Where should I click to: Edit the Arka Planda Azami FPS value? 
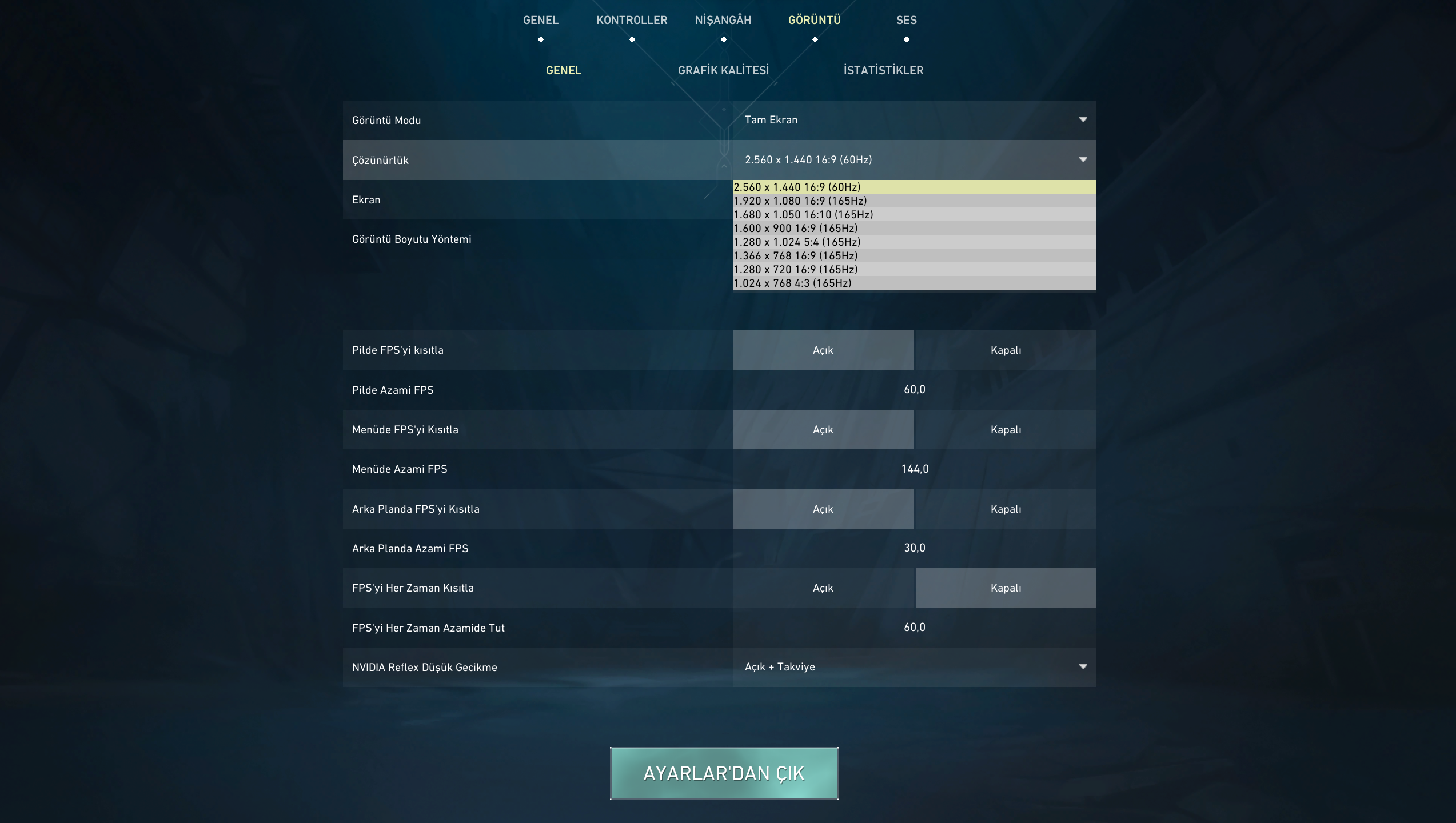(x=914, y=548)
